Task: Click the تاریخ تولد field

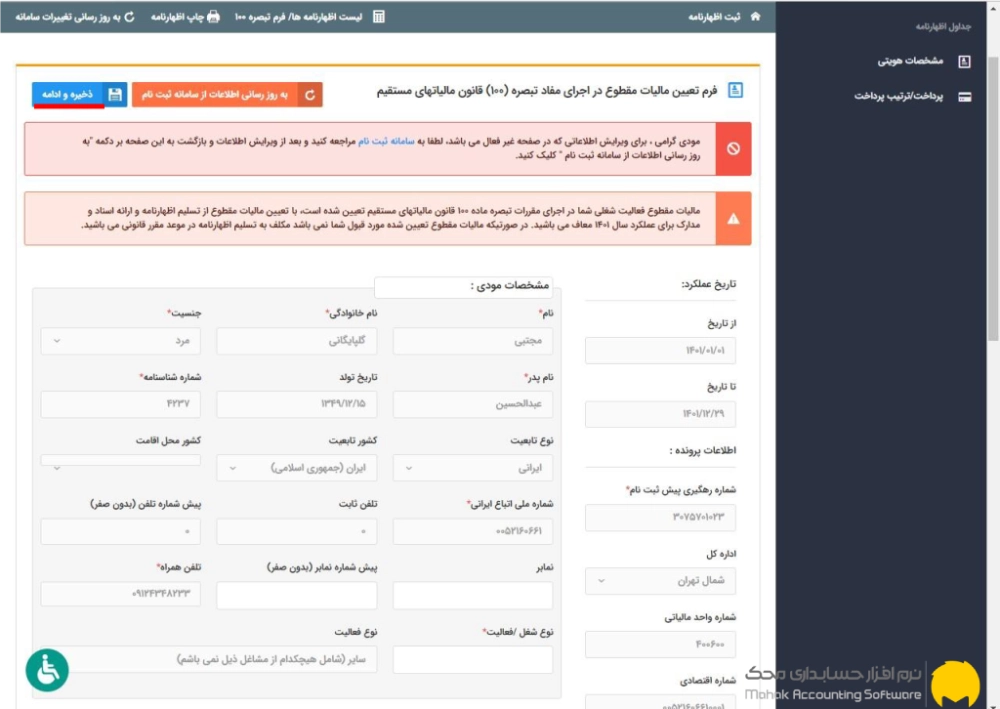Action: (297, 404)
